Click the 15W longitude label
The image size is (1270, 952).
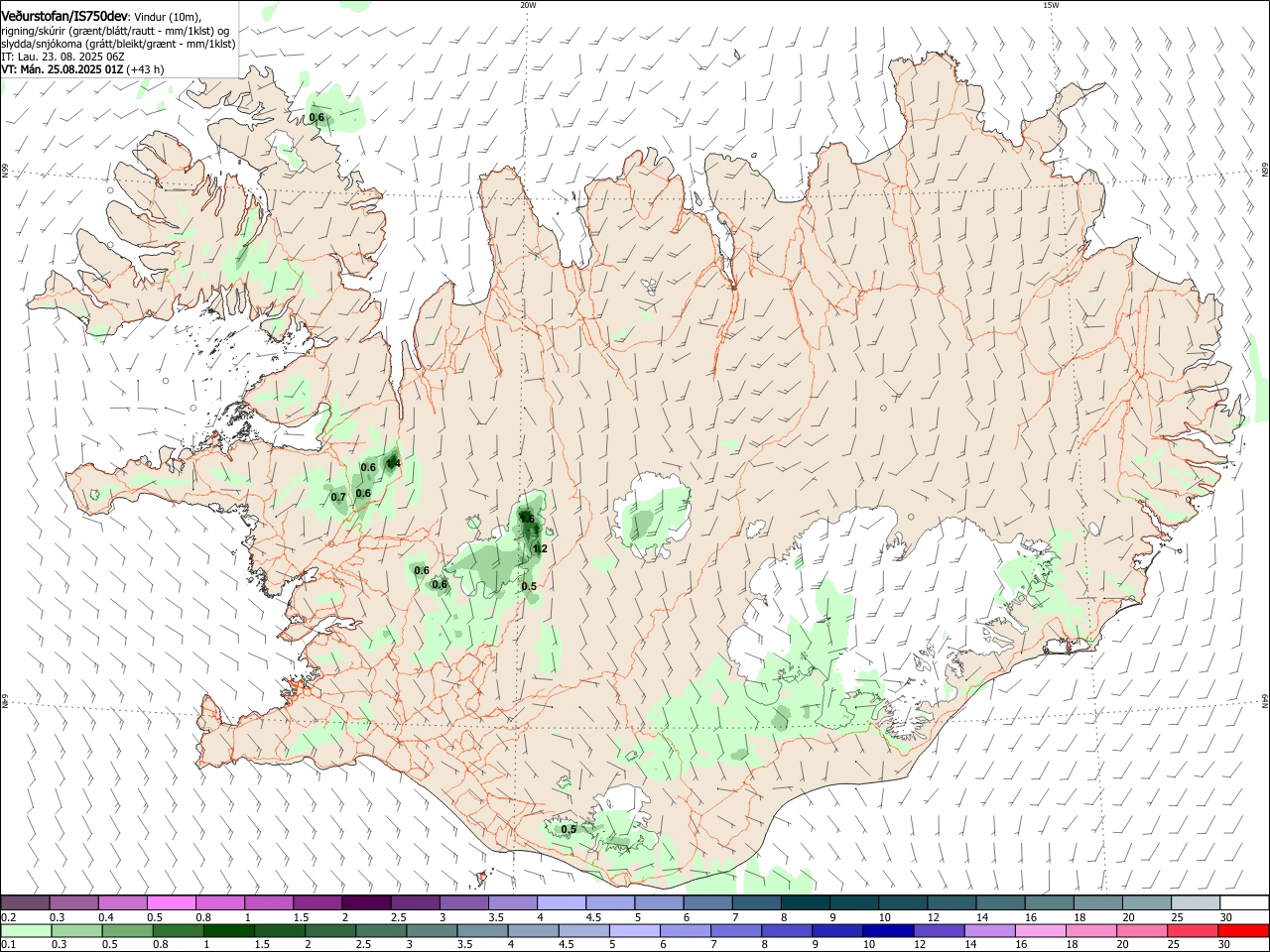[x=1050, y=5]
